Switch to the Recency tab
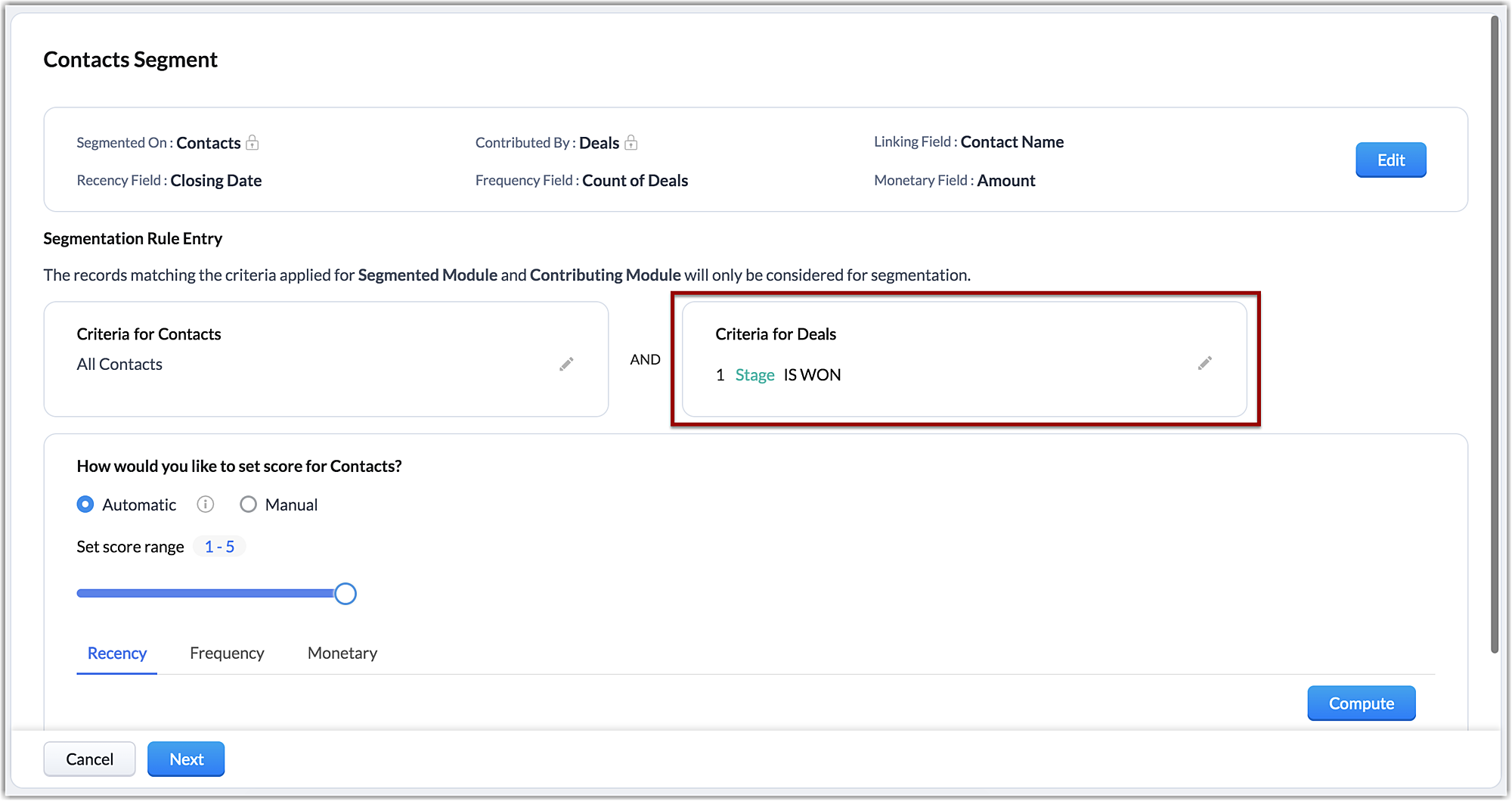Viewport: 1512px width, 801px height. click(x=117, y=654)
